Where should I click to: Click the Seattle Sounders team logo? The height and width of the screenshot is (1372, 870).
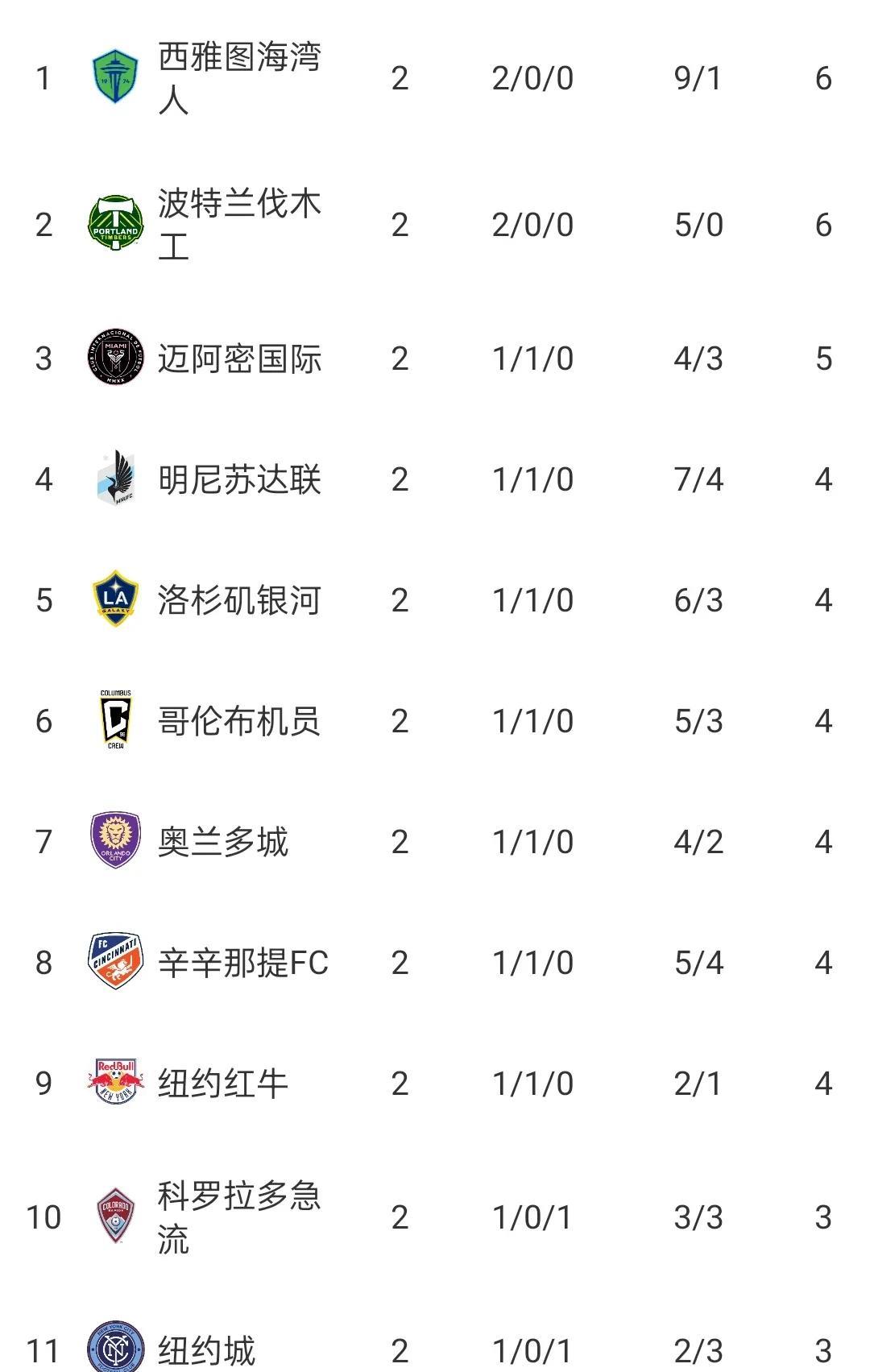tap(115, 77)
